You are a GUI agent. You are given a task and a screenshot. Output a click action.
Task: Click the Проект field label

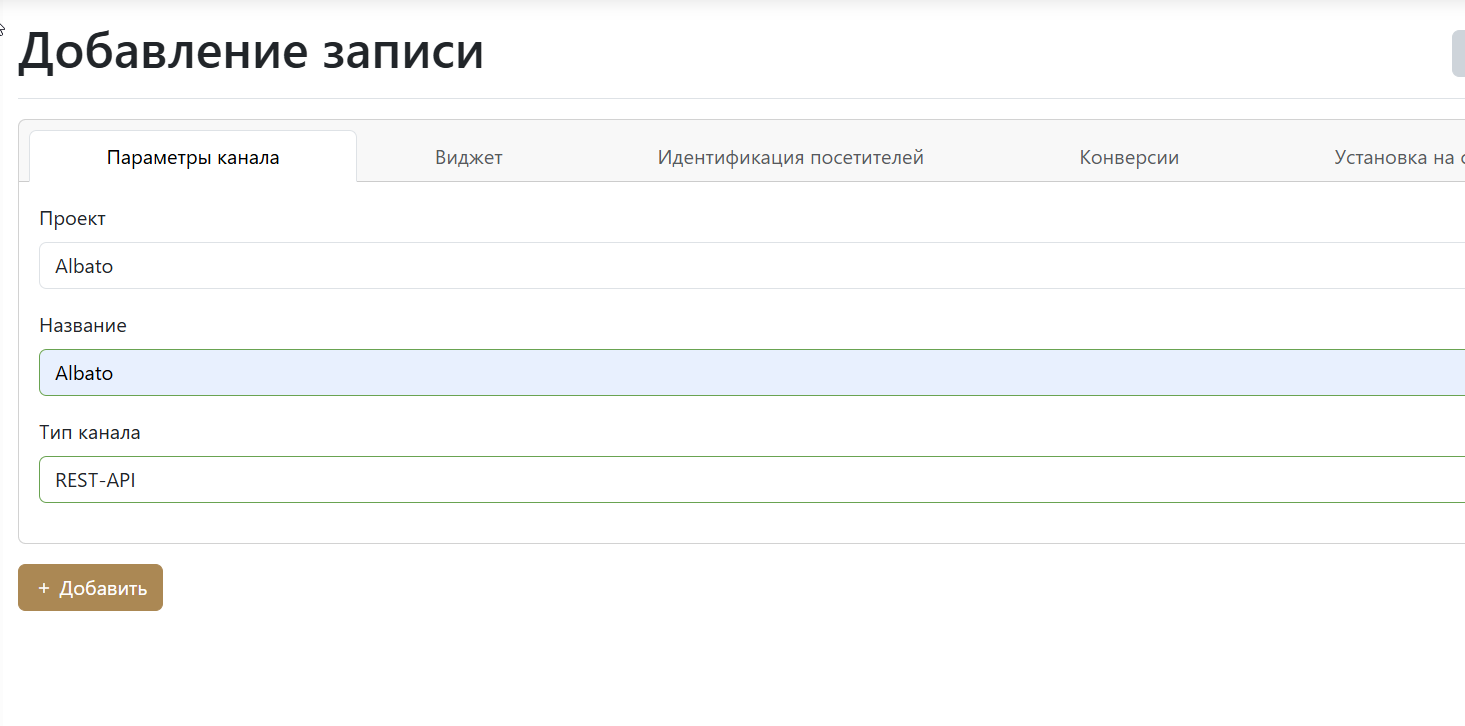pos(72,219)
